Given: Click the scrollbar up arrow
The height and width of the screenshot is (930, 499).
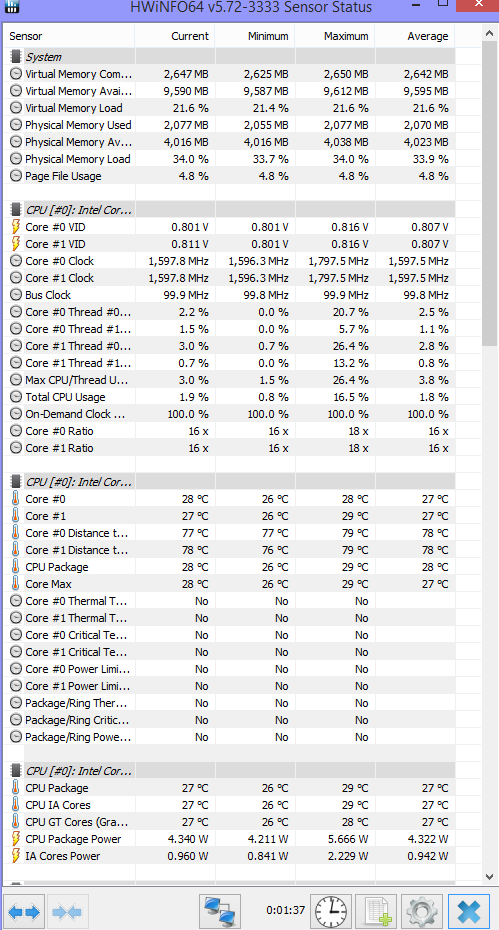Looking at the screenshot, I should [x=490, y=33].
